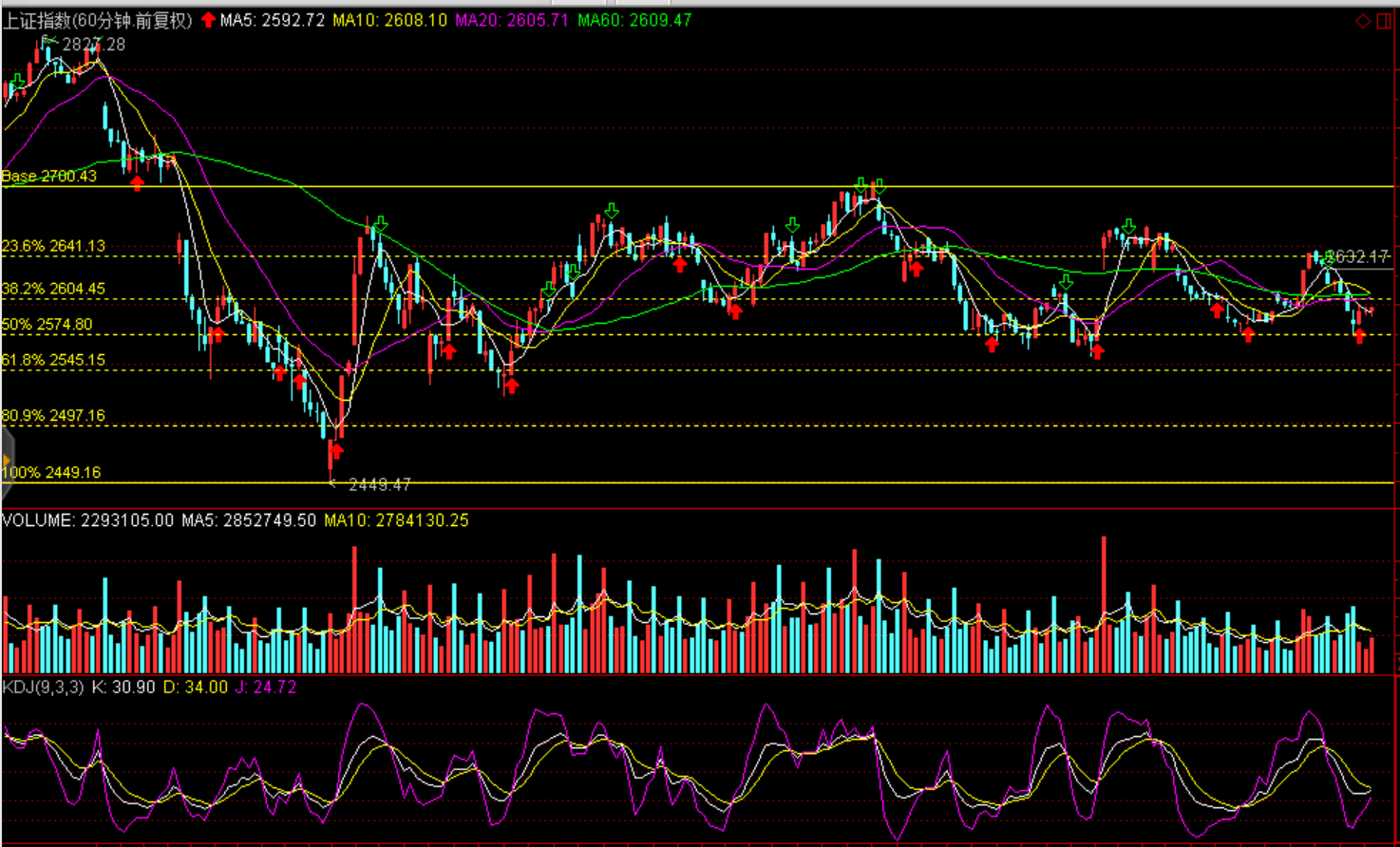This screenshot has height=847, width=1400.
Task: Select the Base 2700.43 Fibonacci line label
Action: pos(49,177)
